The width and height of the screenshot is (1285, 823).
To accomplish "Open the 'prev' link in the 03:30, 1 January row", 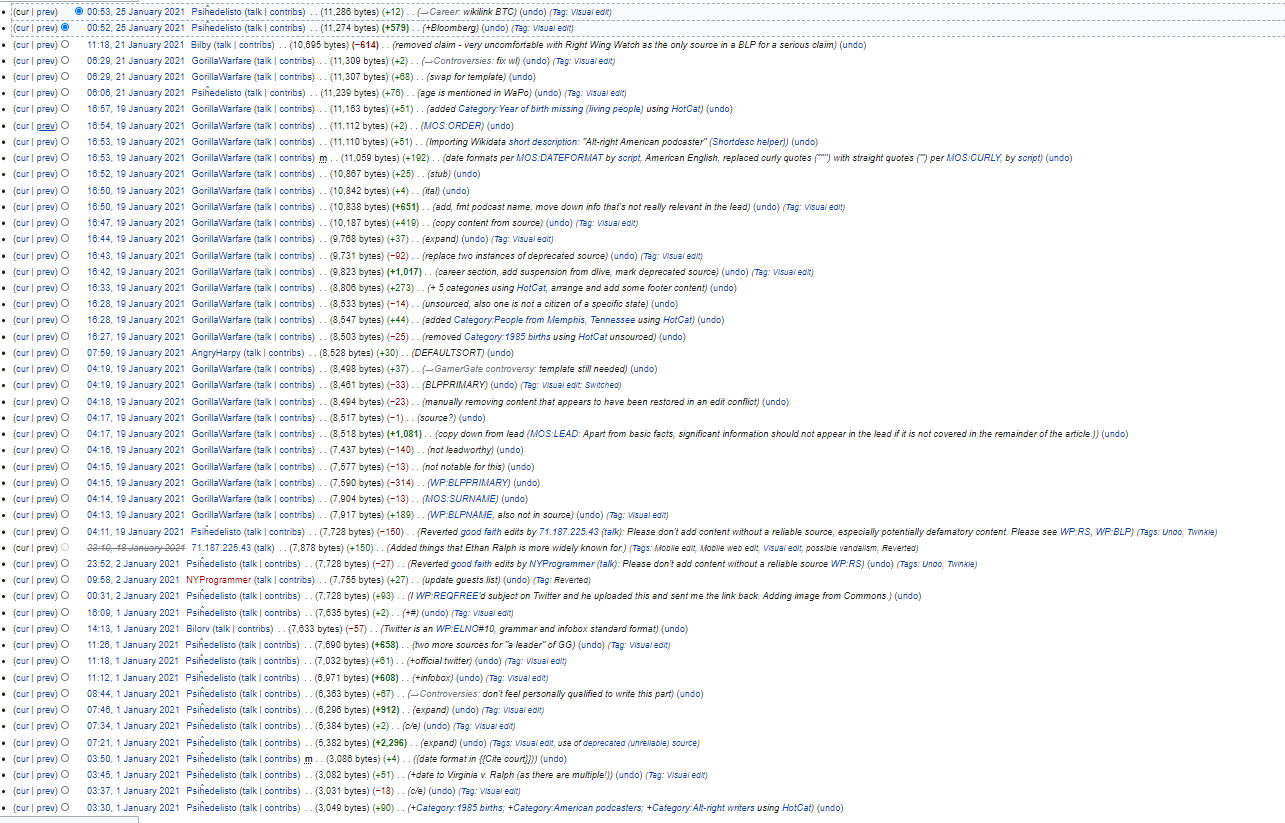I will pyautogui.click(x=46, y=808).
